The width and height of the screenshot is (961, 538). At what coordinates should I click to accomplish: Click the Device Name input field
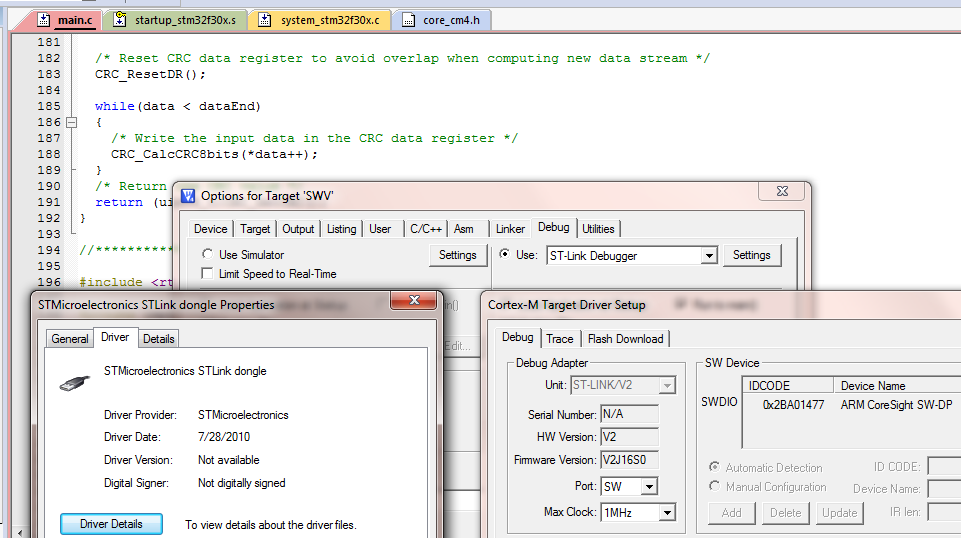coord(944,488)
